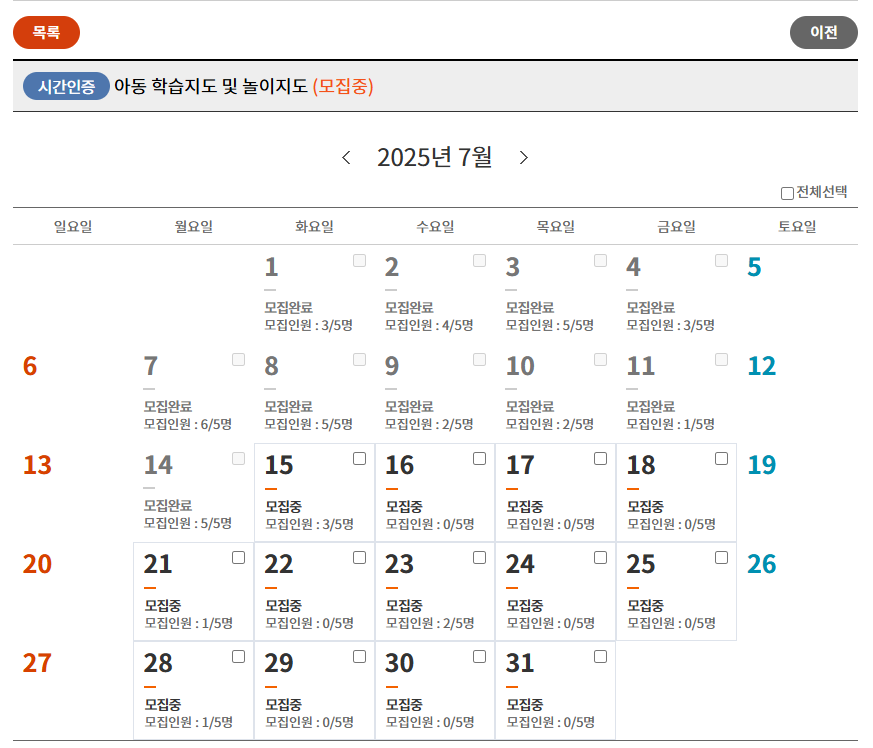The width and height of the screenshot is (873, 748).
Task: Click 모집인원 : 5/5명 on July 8
Action: (x=308, y=424)
